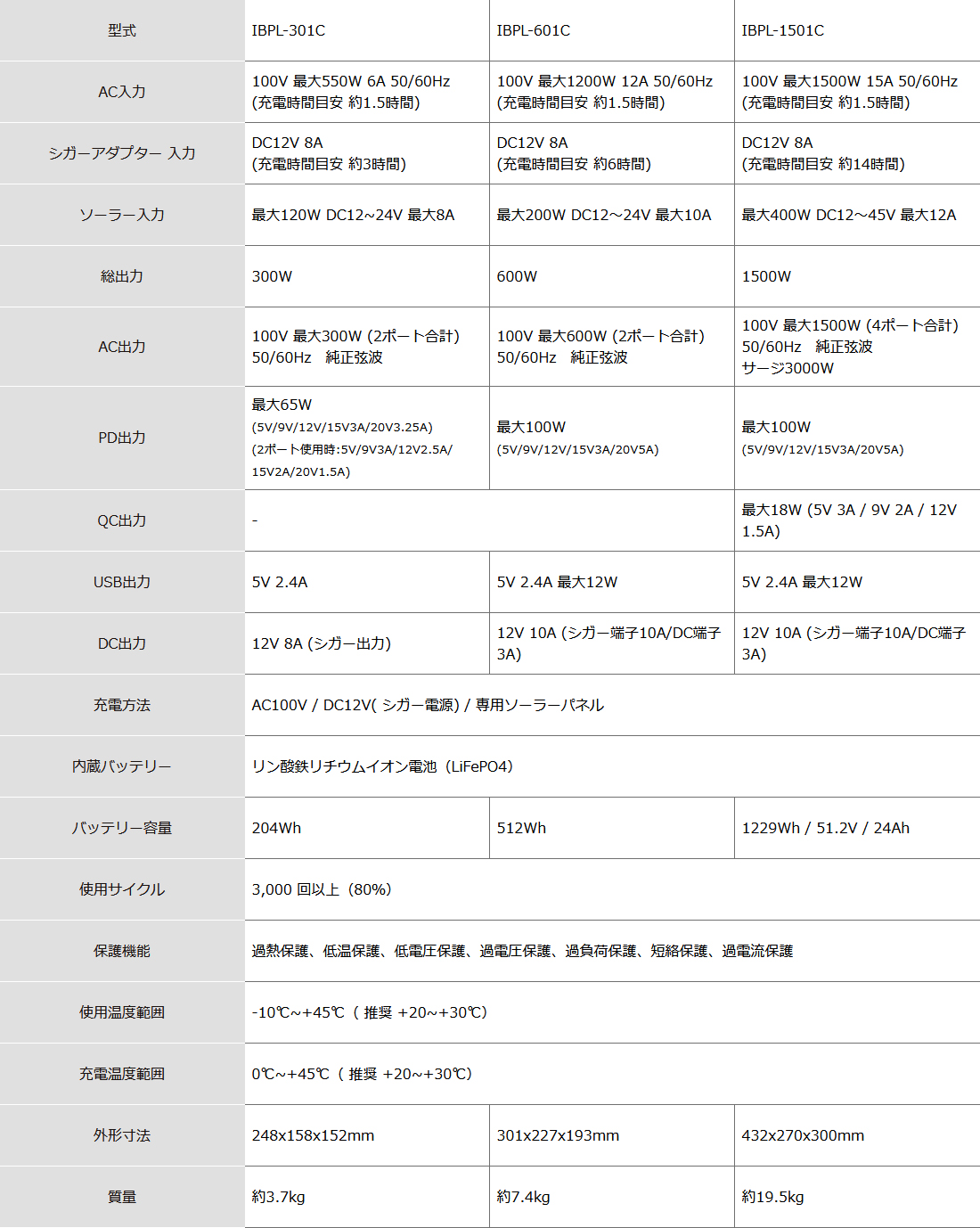980x1228 pixels.
Task: Click the 質量 row label
Action: point(122,1197)
